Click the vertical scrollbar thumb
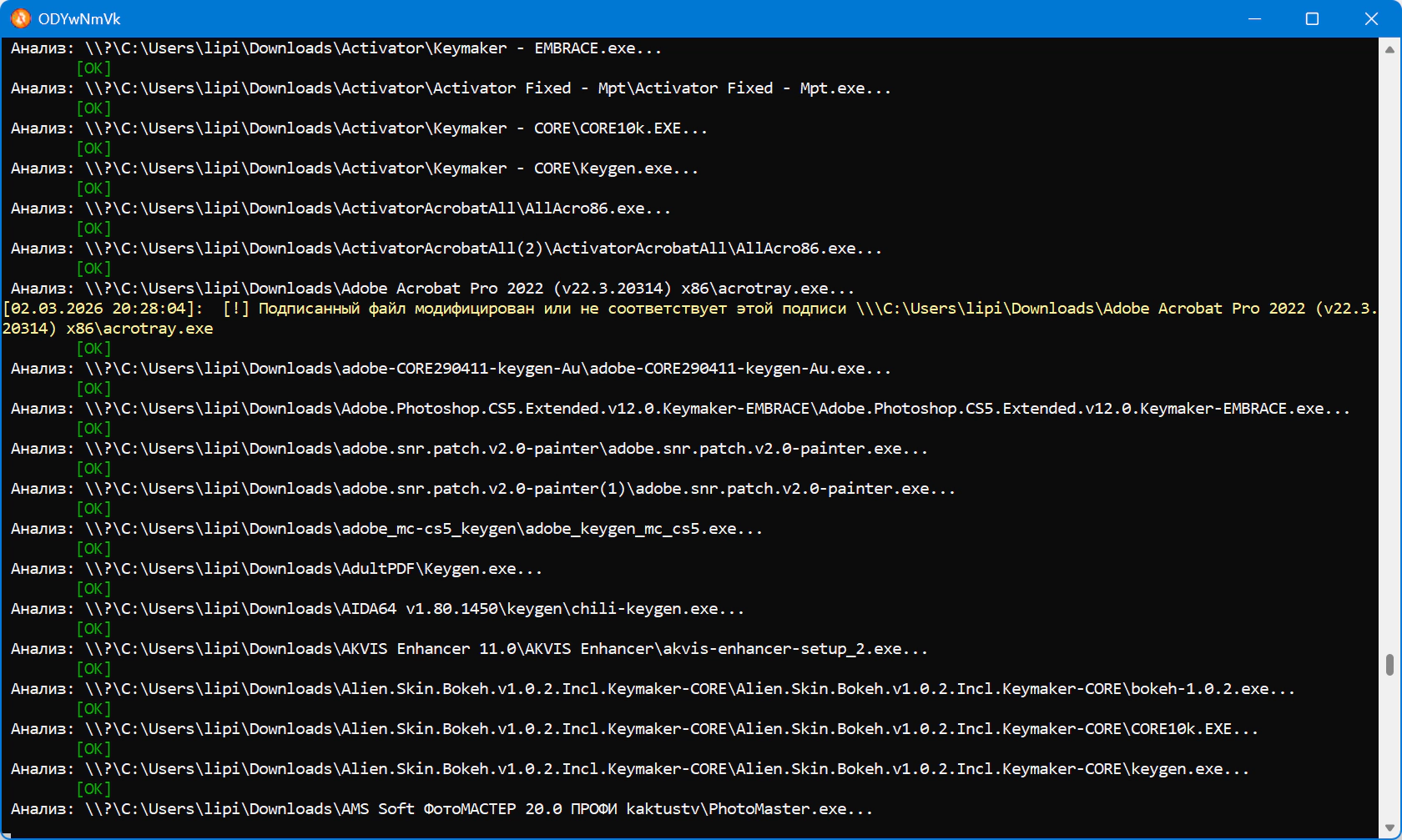The height and width of the screenshot is (840, 1402). click(1389, 665)
